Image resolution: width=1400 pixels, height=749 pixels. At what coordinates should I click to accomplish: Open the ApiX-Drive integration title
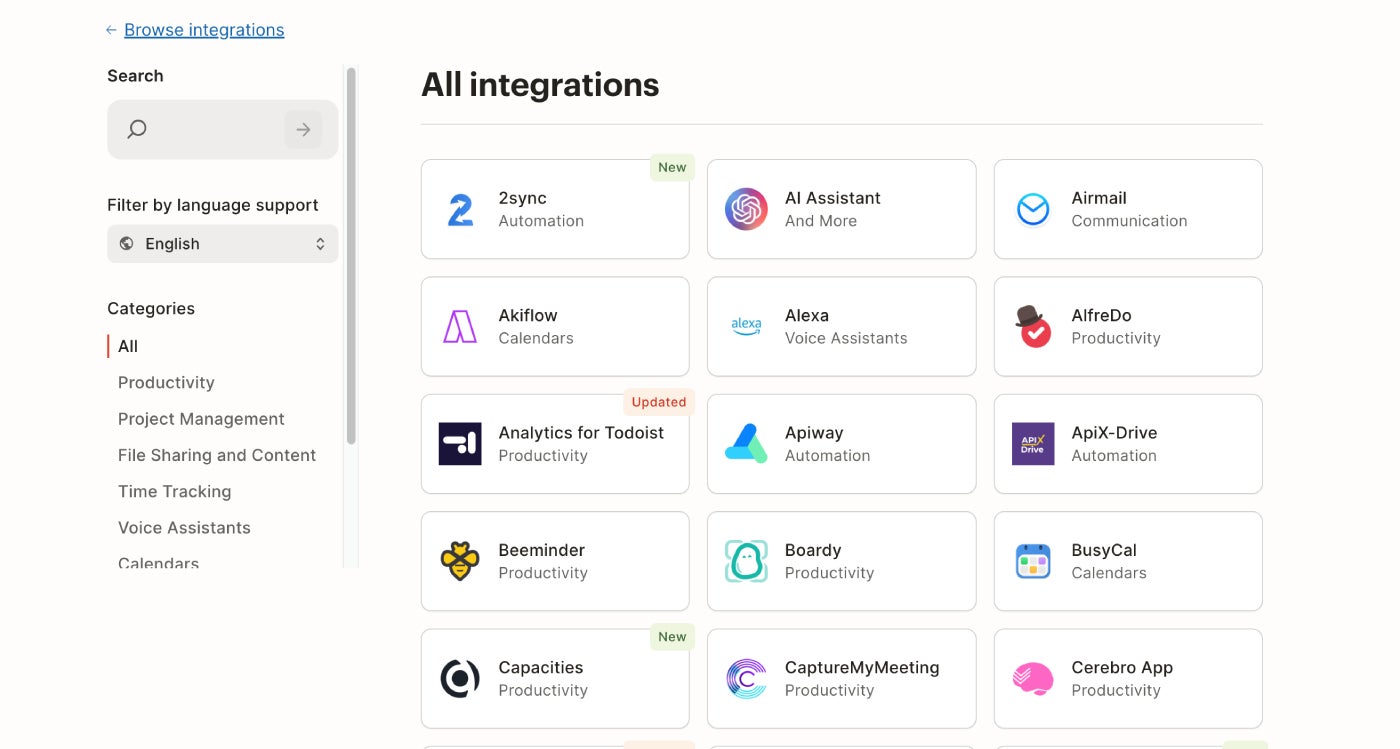point(1114,432)
